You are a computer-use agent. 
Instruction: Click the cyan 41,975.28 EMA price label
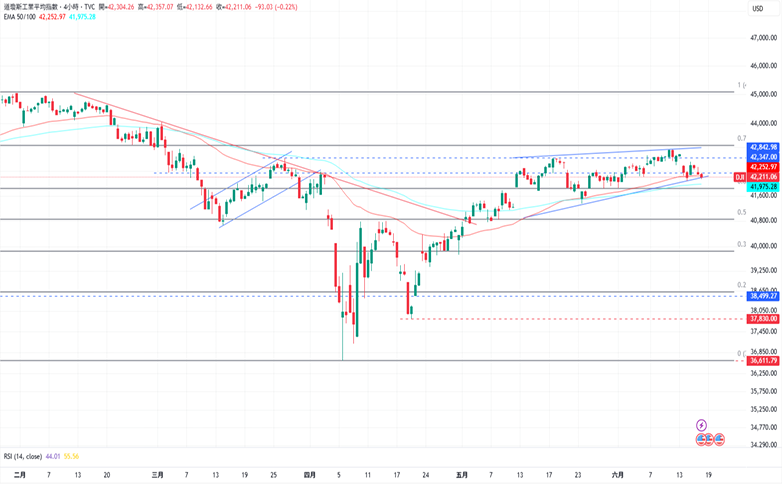click(764, 187)
